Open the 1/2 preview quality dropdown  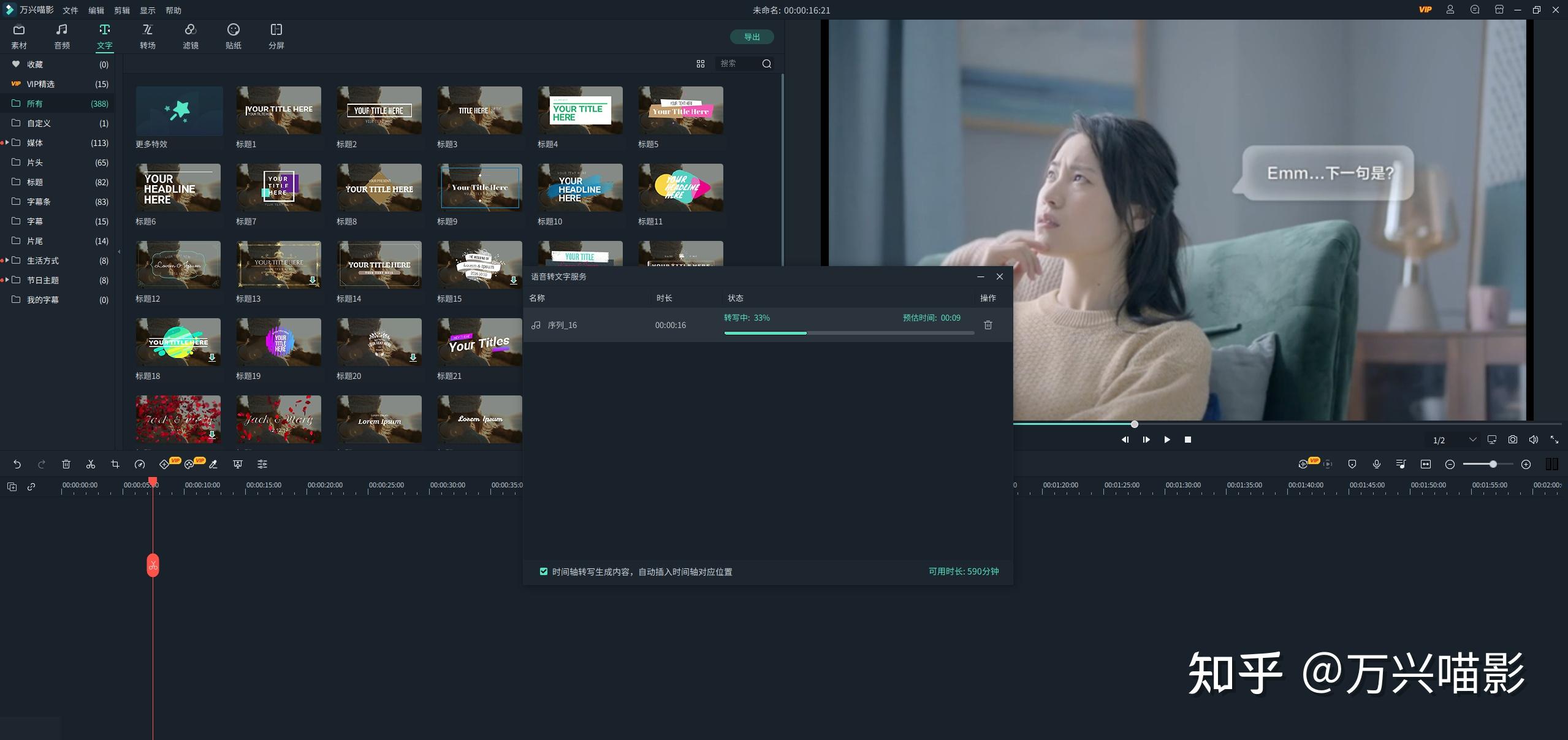[x=1472, y=440]
